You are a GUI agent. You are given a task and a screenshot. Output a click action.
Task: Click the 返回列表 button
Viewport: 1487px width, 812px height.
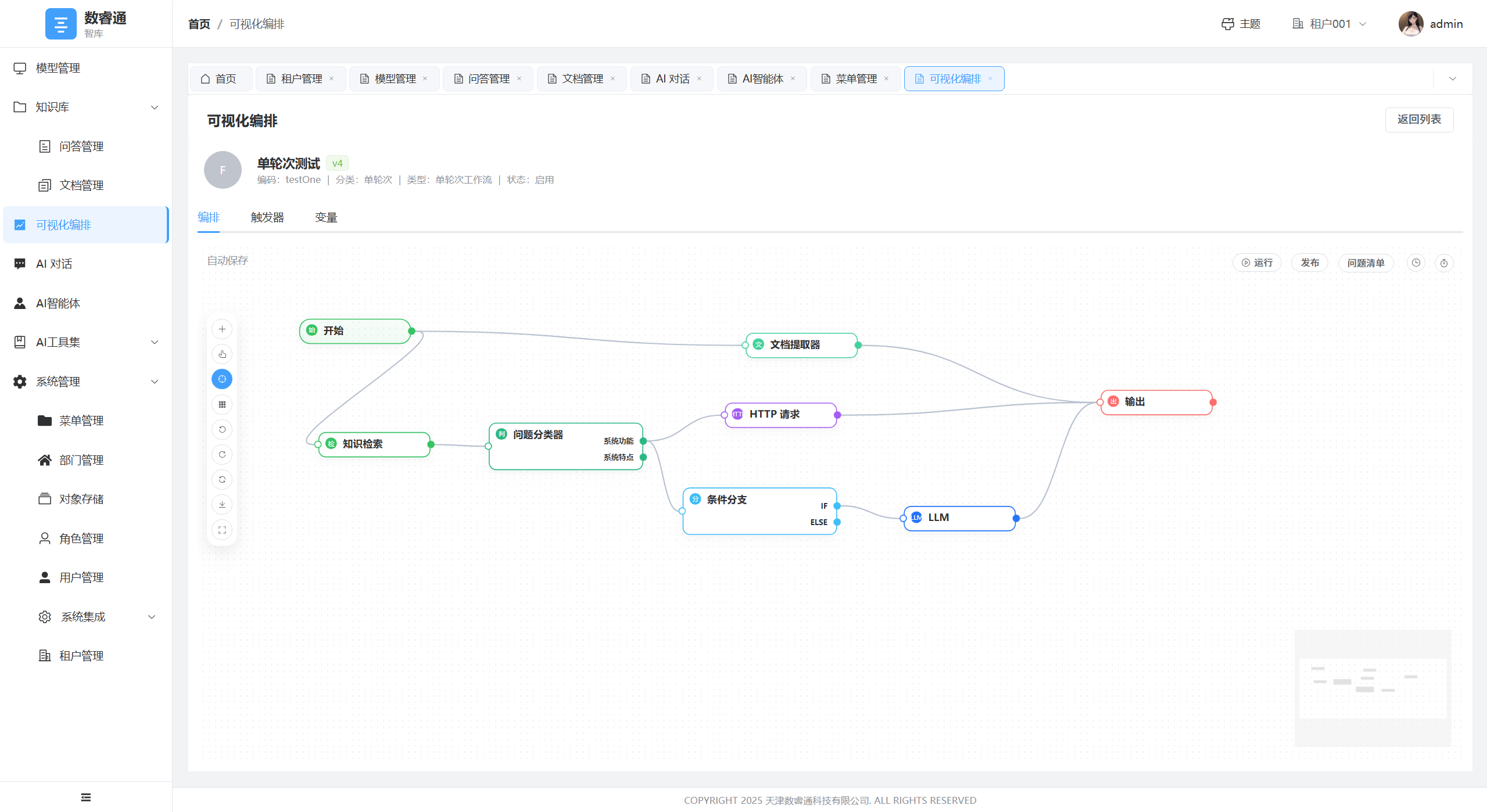(x=1419, y=120)
